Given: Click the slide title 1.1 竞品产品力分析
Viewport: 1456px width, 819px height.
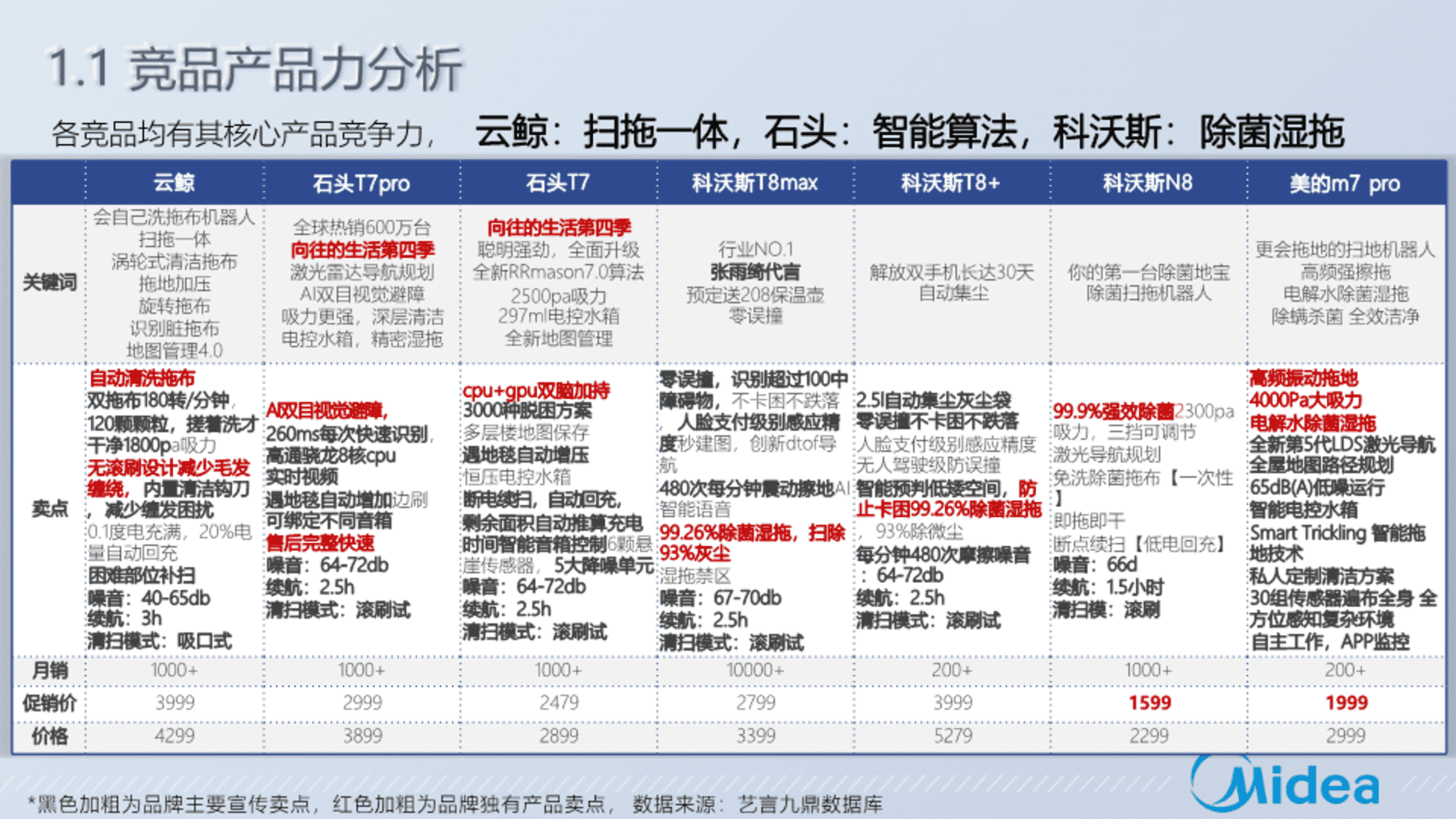Looking at the screenshot, I should click(x=255, y=70).
